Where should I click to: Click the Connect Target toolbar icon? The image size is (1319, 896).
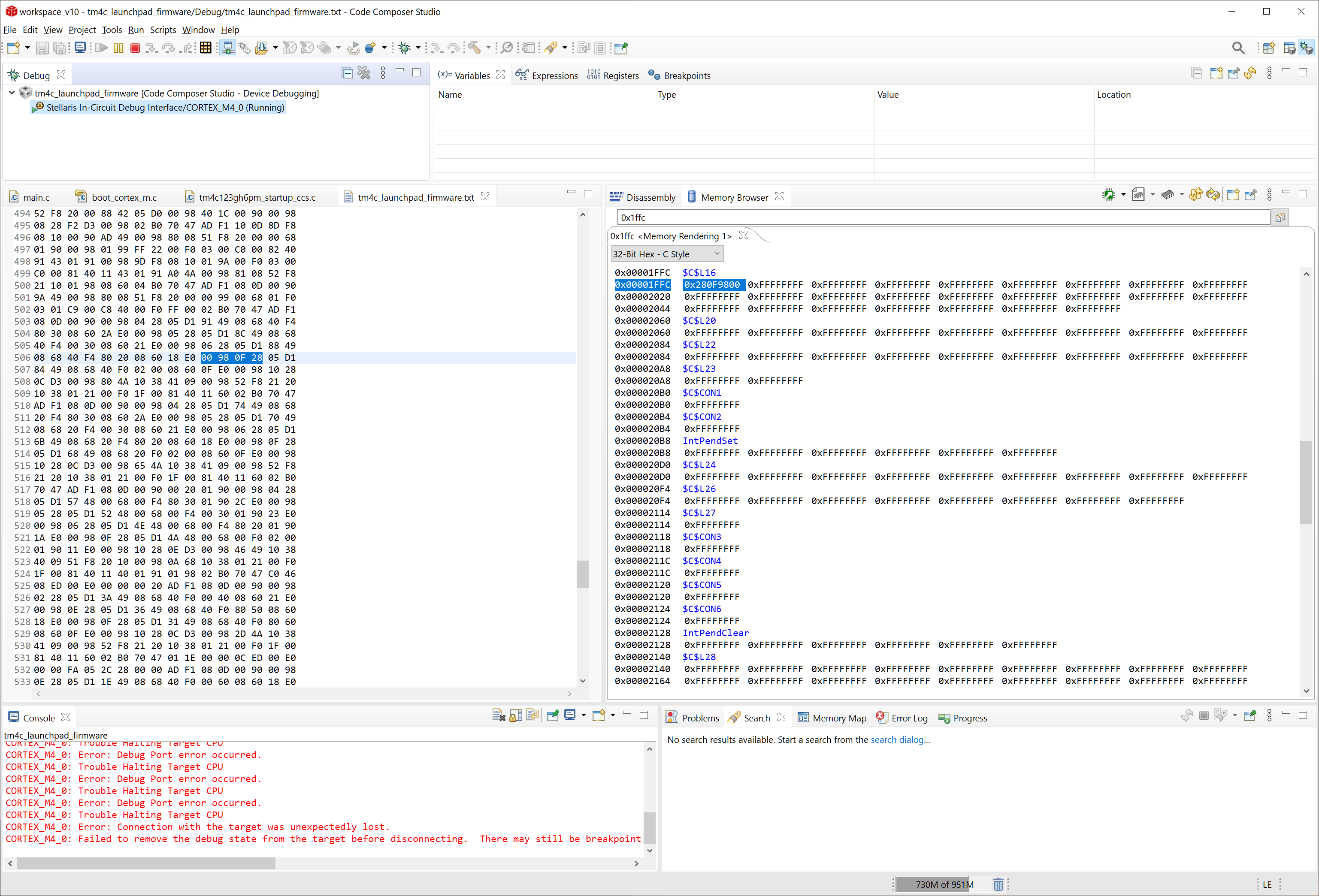click(x=227, y=48)
